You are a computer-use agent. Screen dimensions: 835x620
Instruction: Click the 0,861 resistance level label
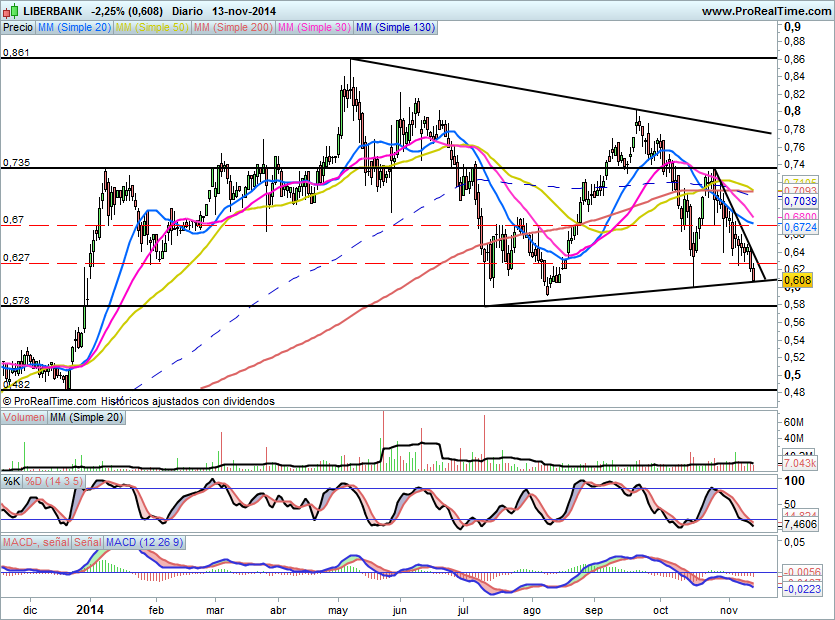click(17, 52)
